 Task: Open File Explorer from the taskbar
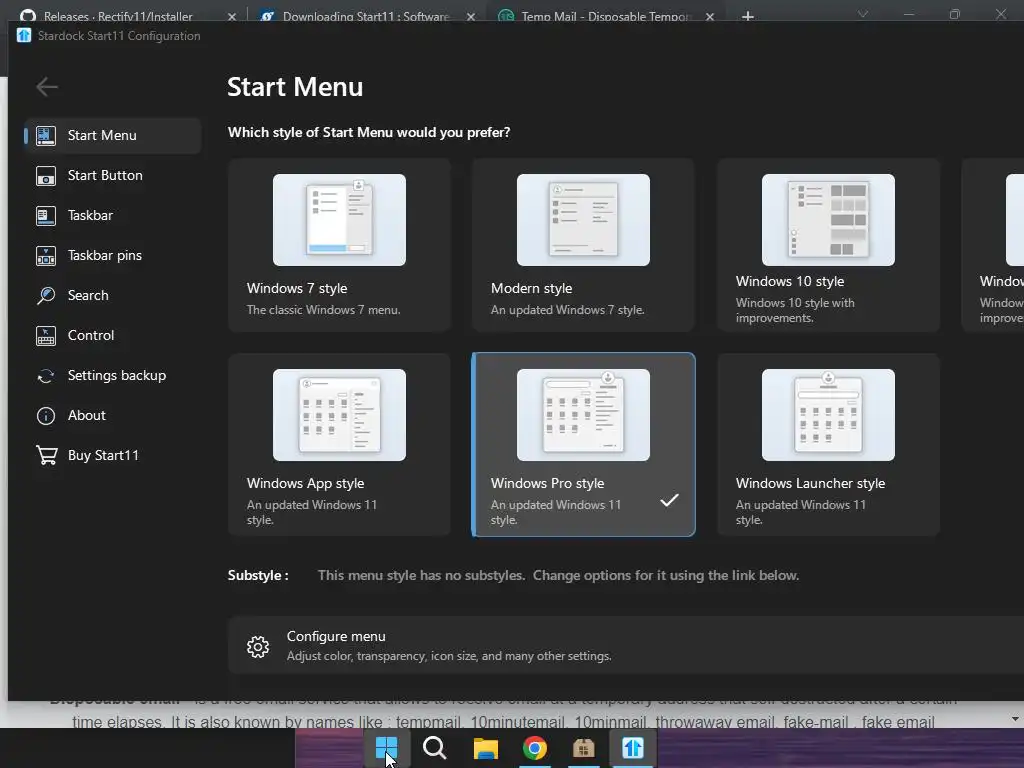pos(485,748)
